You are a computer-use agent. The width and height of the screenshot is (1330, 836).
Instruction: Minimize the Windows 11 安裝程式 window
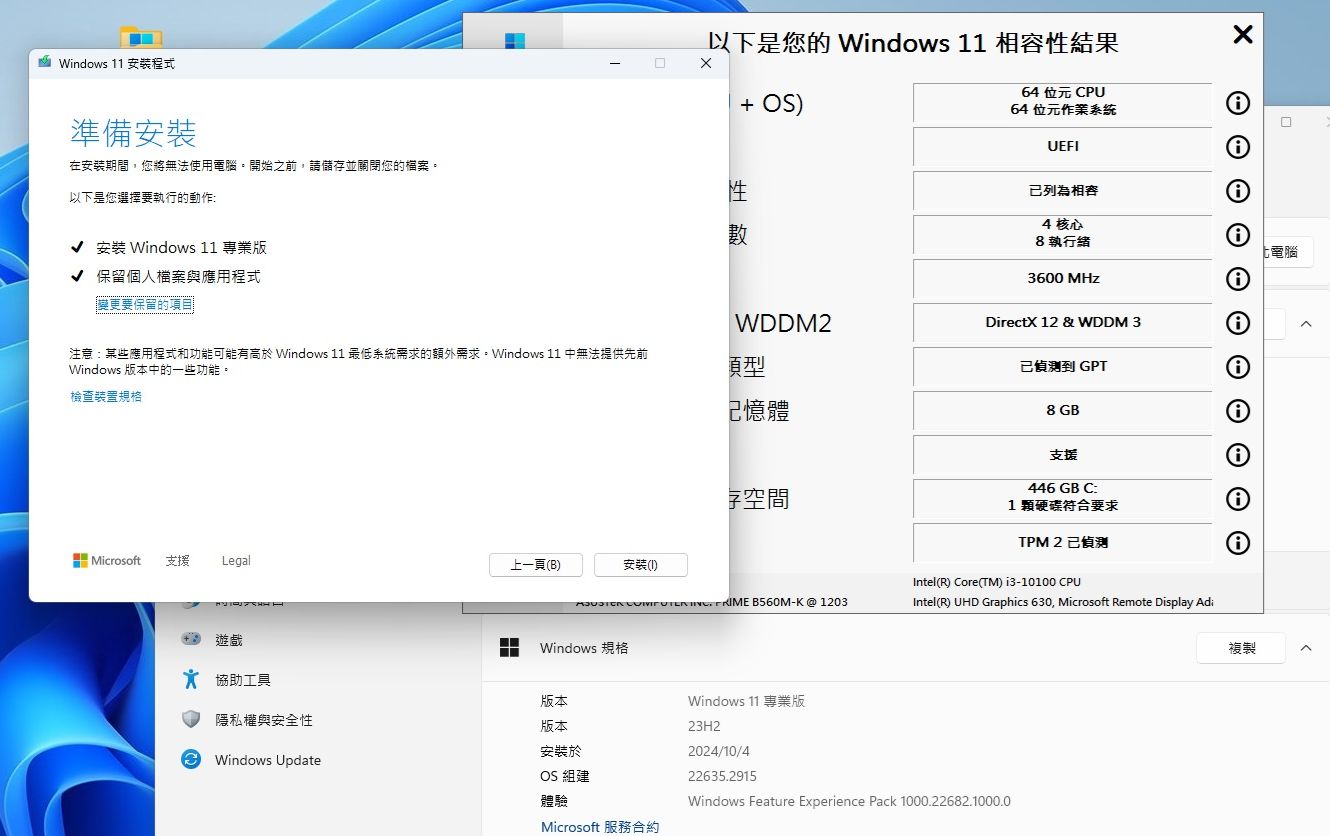(613, 63)
